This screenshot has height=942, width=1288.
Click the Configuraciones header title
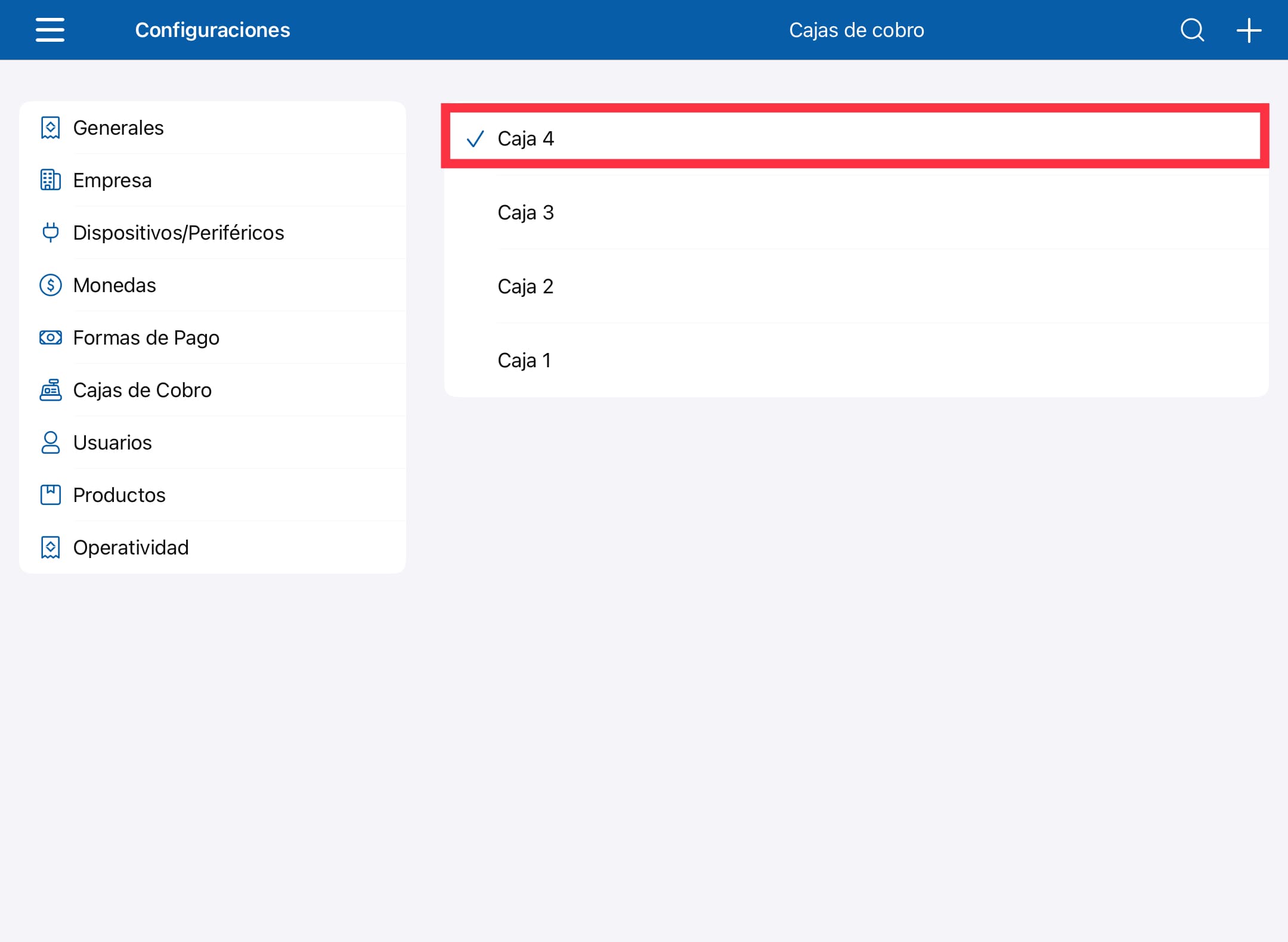click(x=212, y=30)
